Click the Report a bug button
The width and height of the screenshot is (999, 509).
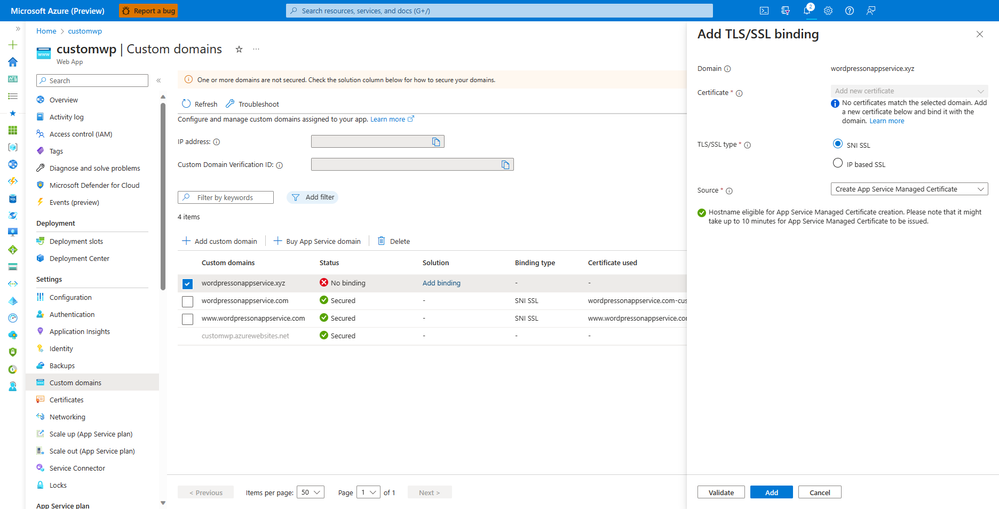[148, 11]
